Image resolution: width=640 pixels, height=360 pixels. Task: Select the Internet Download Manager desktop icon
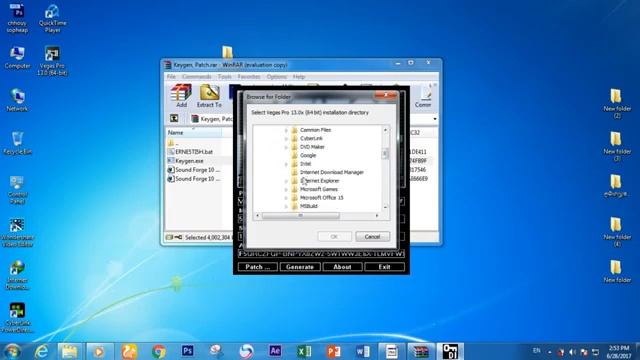point(17,276)
